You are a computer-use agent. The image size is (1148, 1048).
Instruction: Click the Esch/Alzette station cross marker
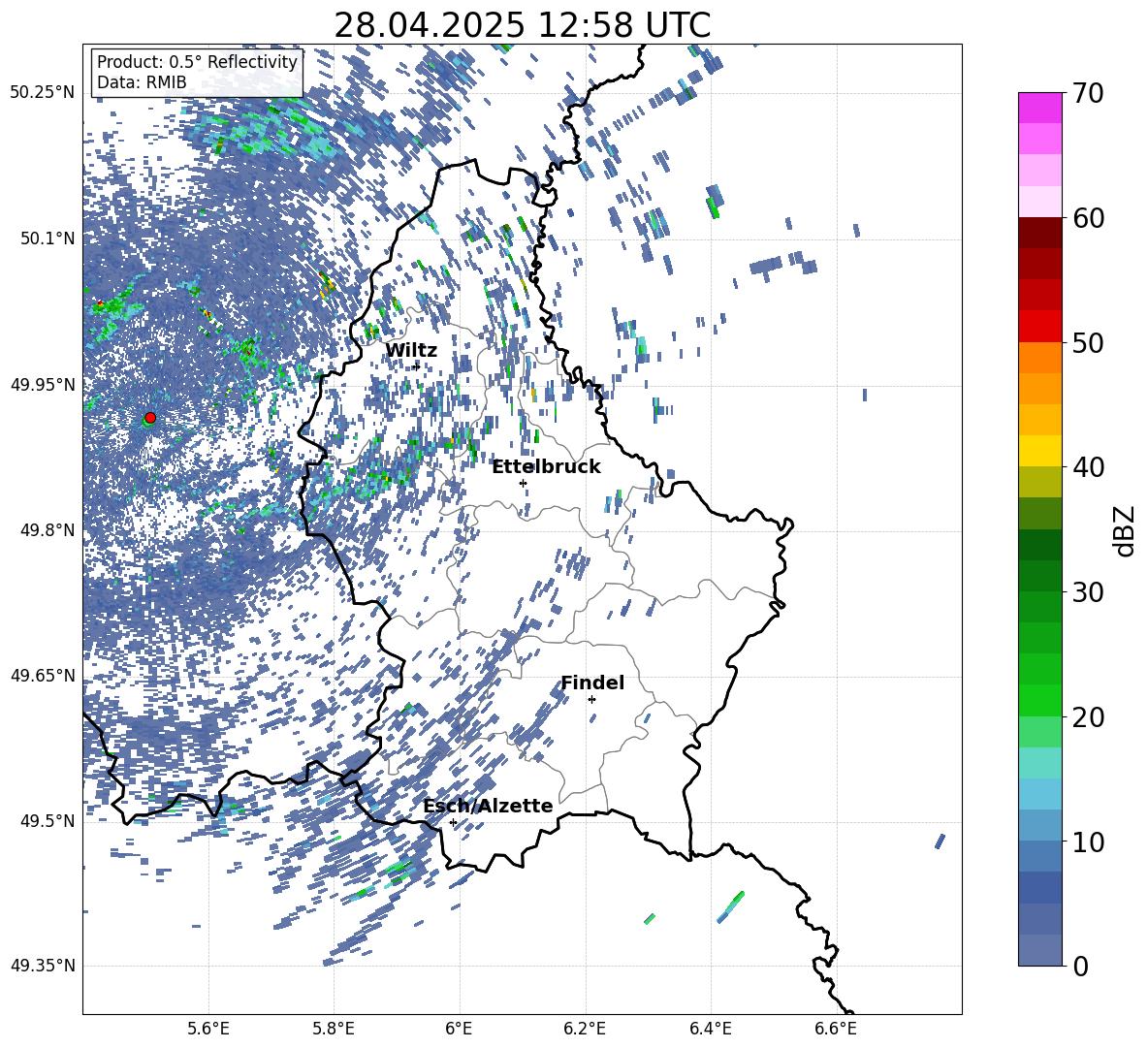pos(453,822)
